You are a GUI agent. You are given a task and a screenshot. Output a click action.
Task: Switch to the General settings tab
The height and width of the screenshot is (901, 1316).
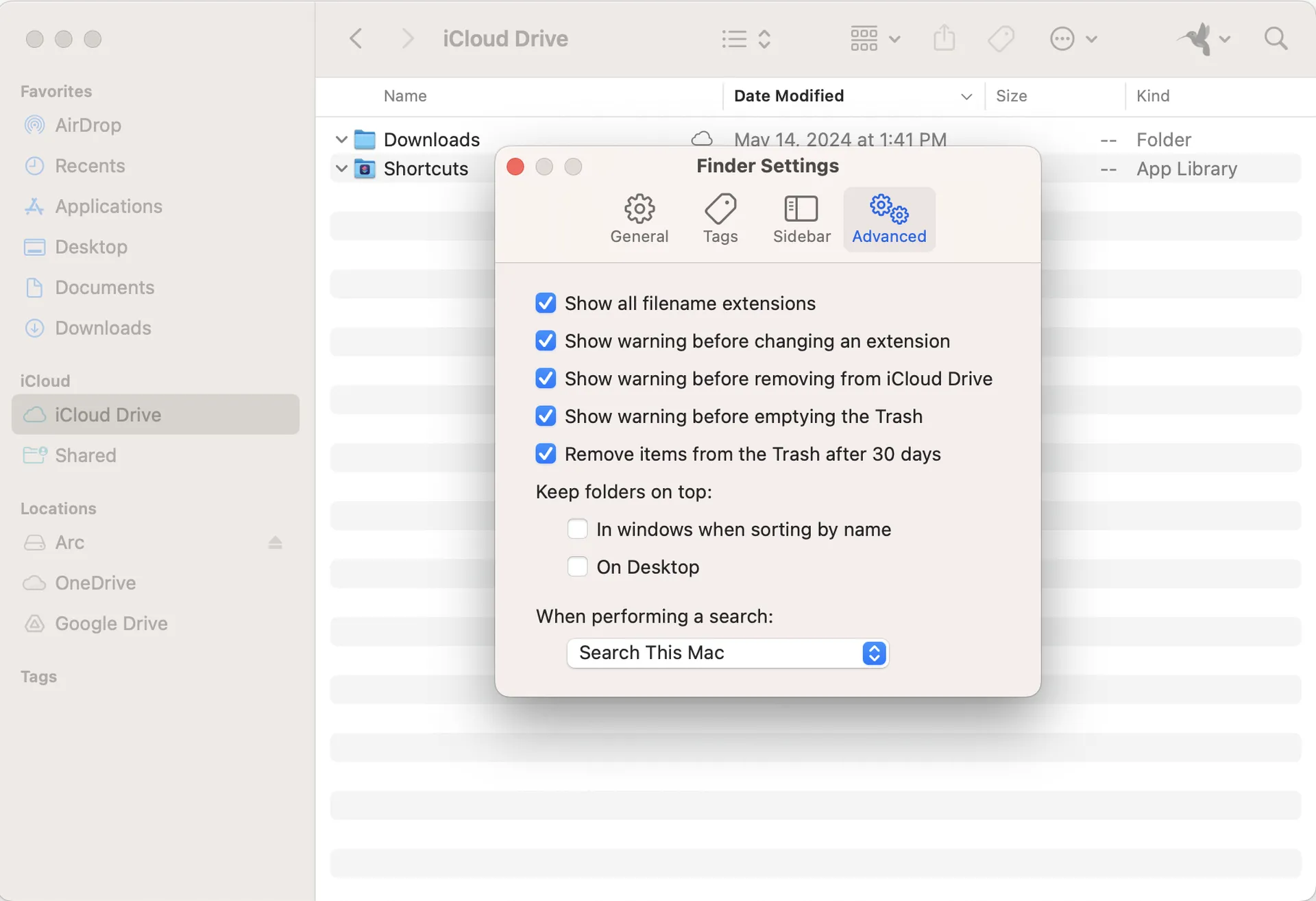pos(639,219)
